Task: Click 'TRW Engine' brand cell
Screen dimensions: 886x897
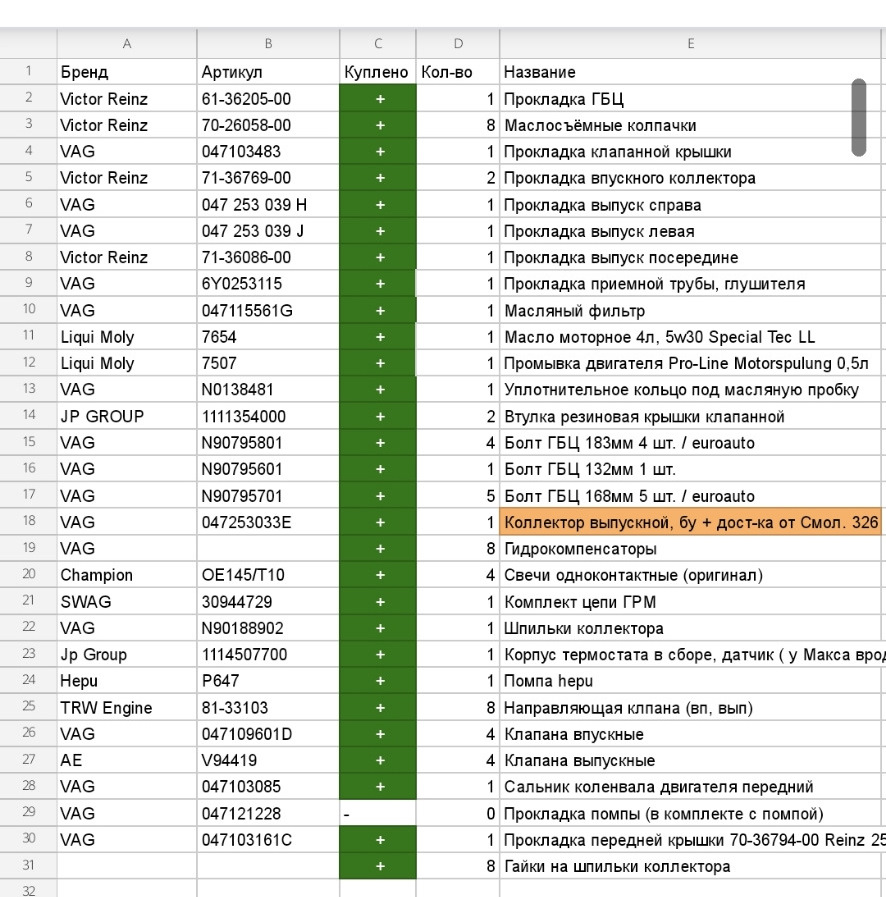Action: point(127,708)
